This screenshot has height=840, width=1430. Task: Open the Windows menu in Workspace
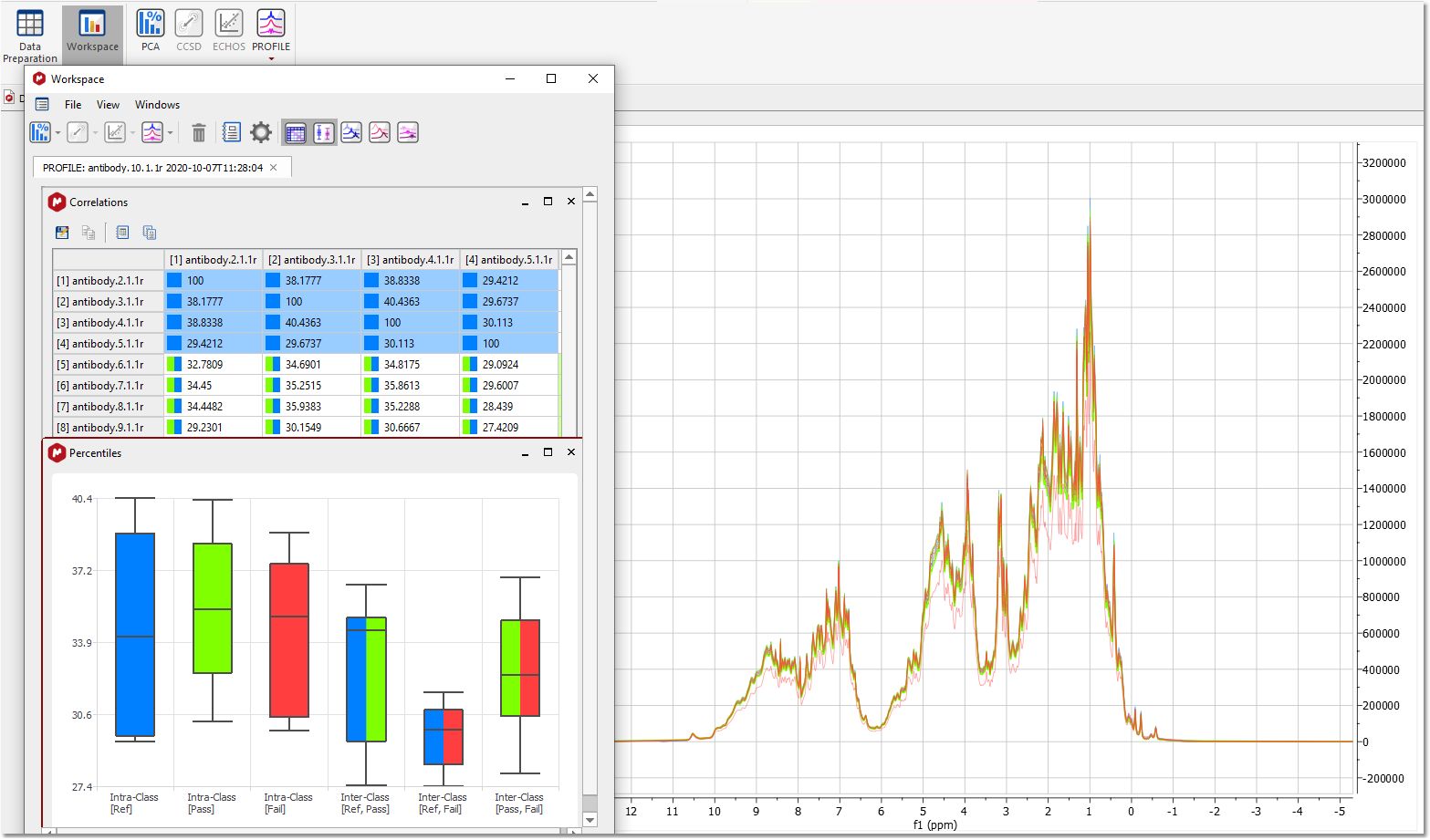157,105
